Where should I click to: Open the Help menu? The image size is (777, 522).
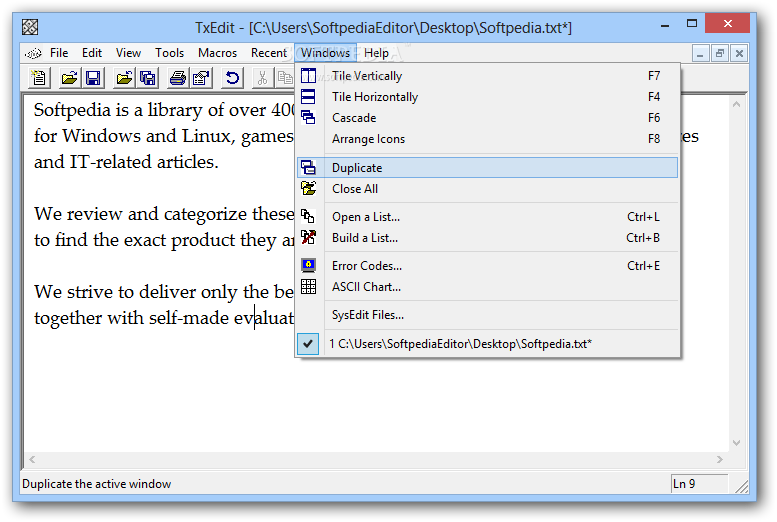[x=377, y=53]
